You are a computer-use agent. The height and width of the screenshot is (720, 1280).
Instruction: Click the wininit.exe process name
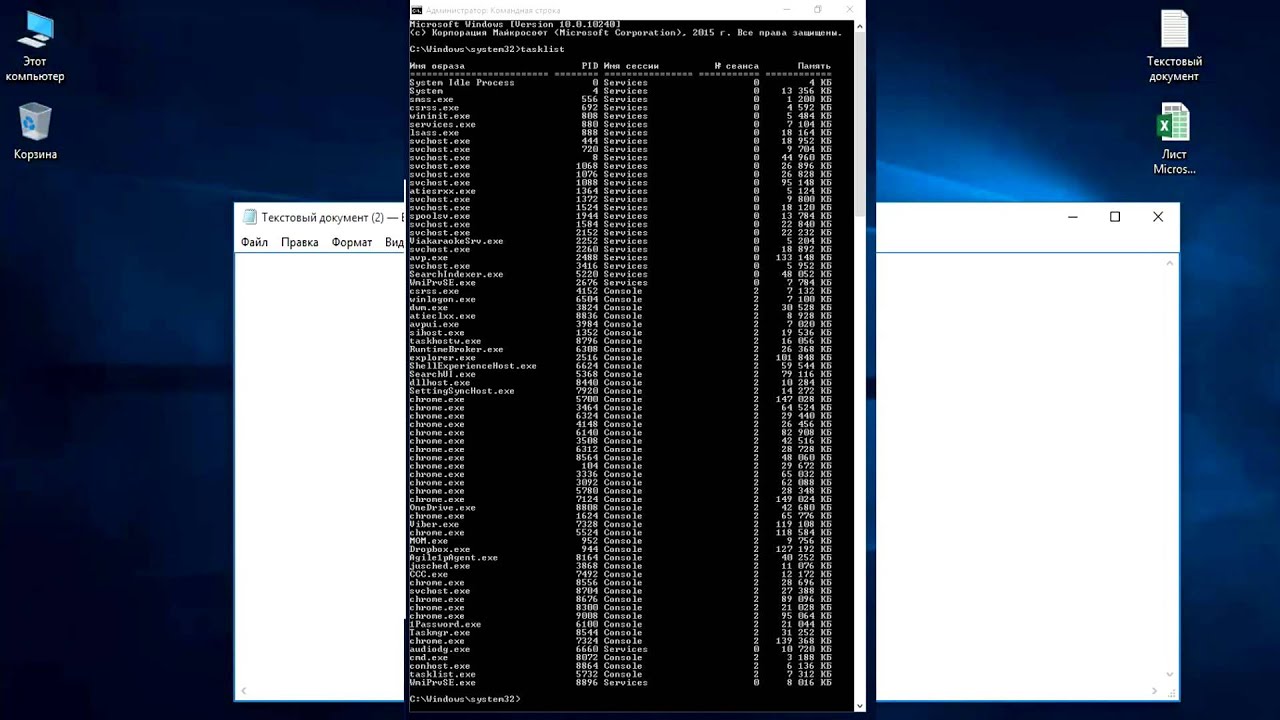coord(439,116)
